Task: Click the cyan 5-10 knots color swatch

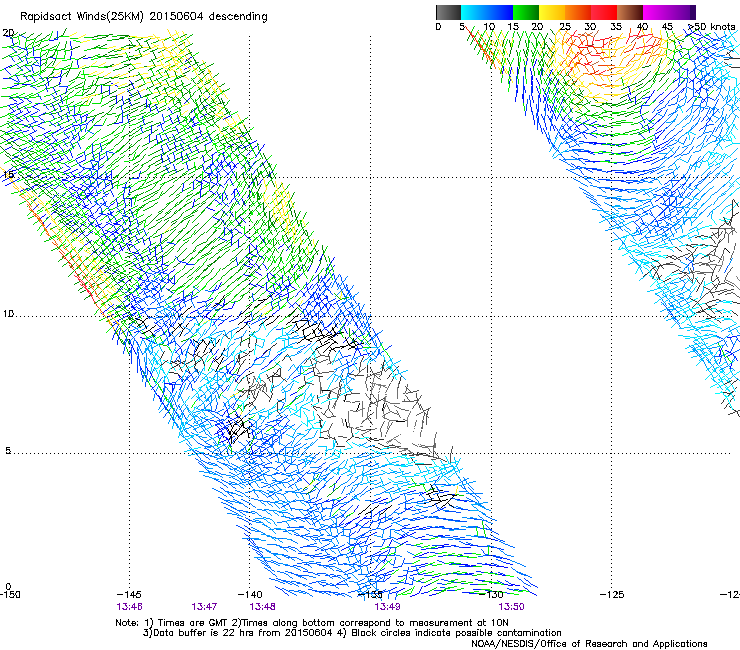Action: (x=473, y=12)
